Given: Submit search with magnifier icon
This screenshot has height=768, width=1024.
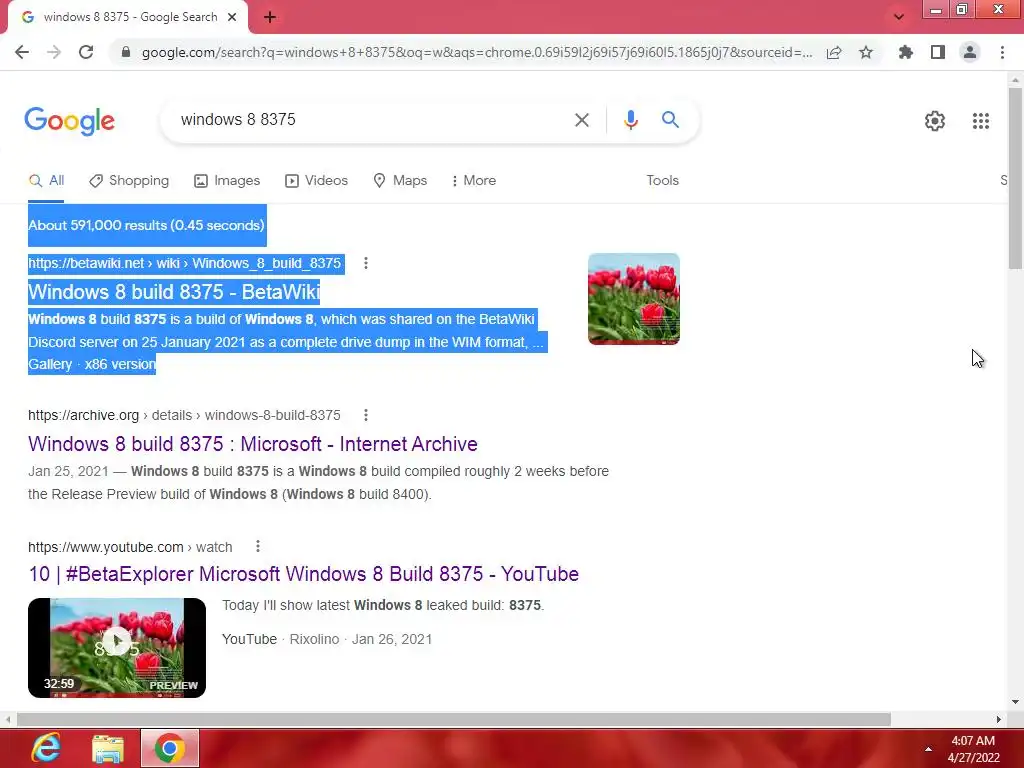Looking at the screenshot, I should coord(670,120).
